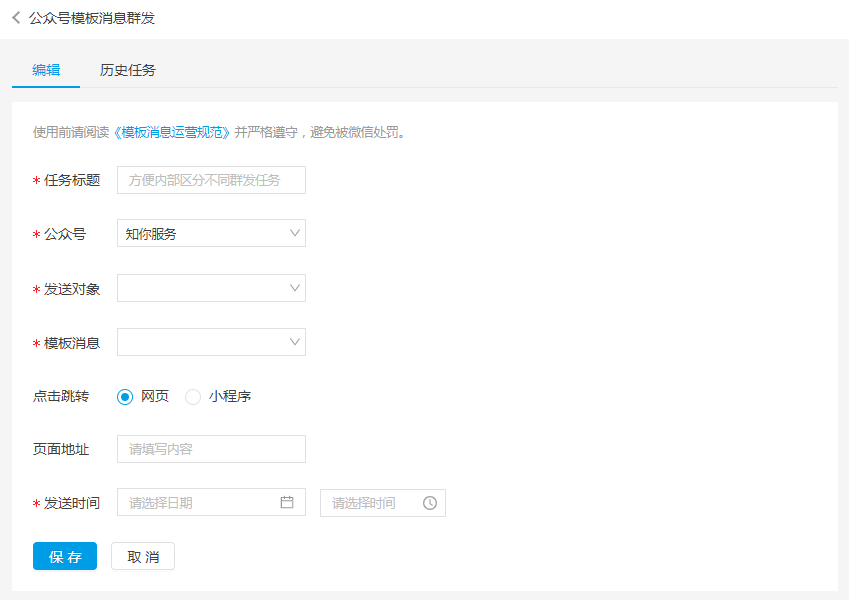
Task: Focus the 页面地址 input field
Action: [211, 449]
